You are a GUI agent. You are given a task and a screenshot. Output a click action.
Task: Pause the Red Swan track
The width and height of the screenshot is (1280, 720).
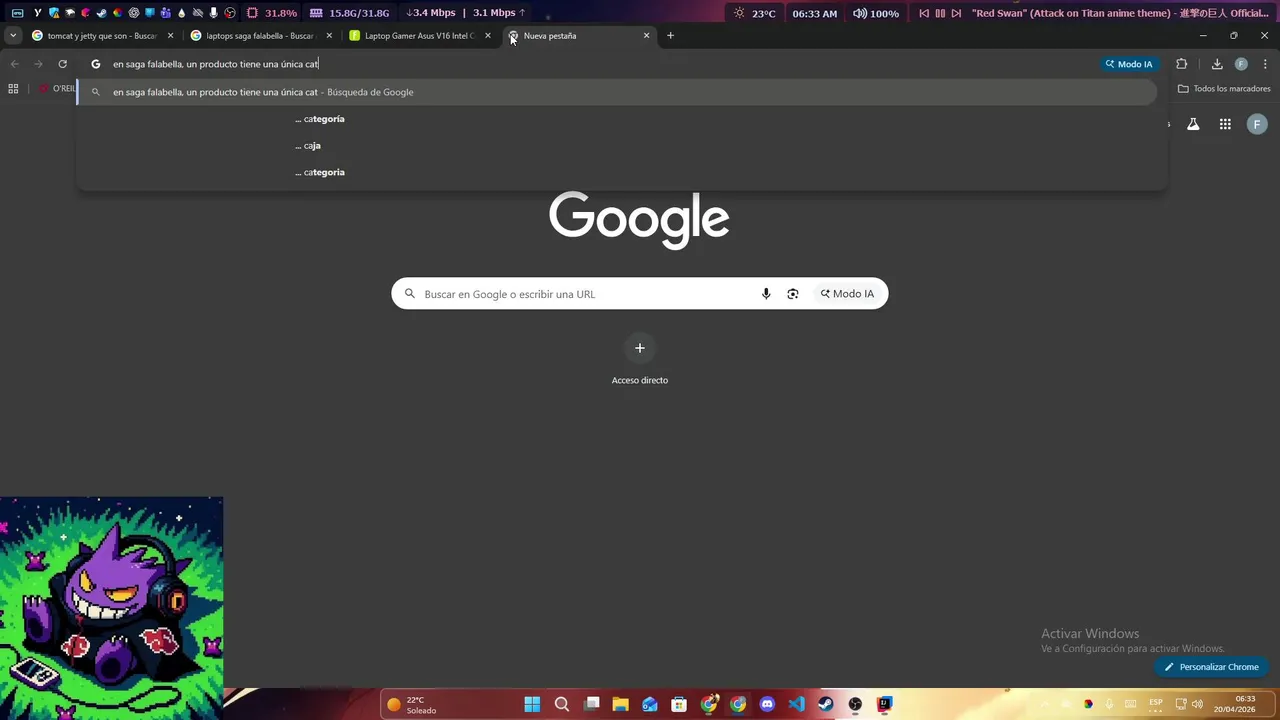point(940,13)
